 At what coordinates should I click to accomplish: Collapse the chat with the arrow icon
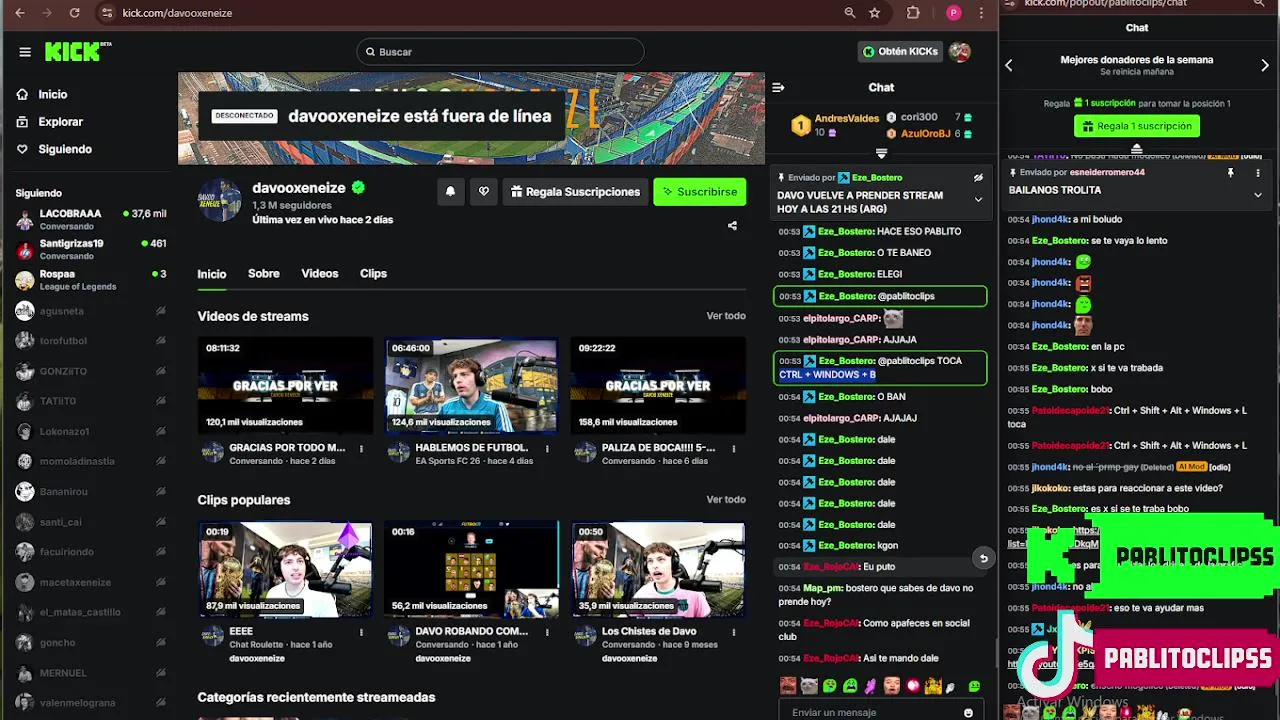(778, 87)
